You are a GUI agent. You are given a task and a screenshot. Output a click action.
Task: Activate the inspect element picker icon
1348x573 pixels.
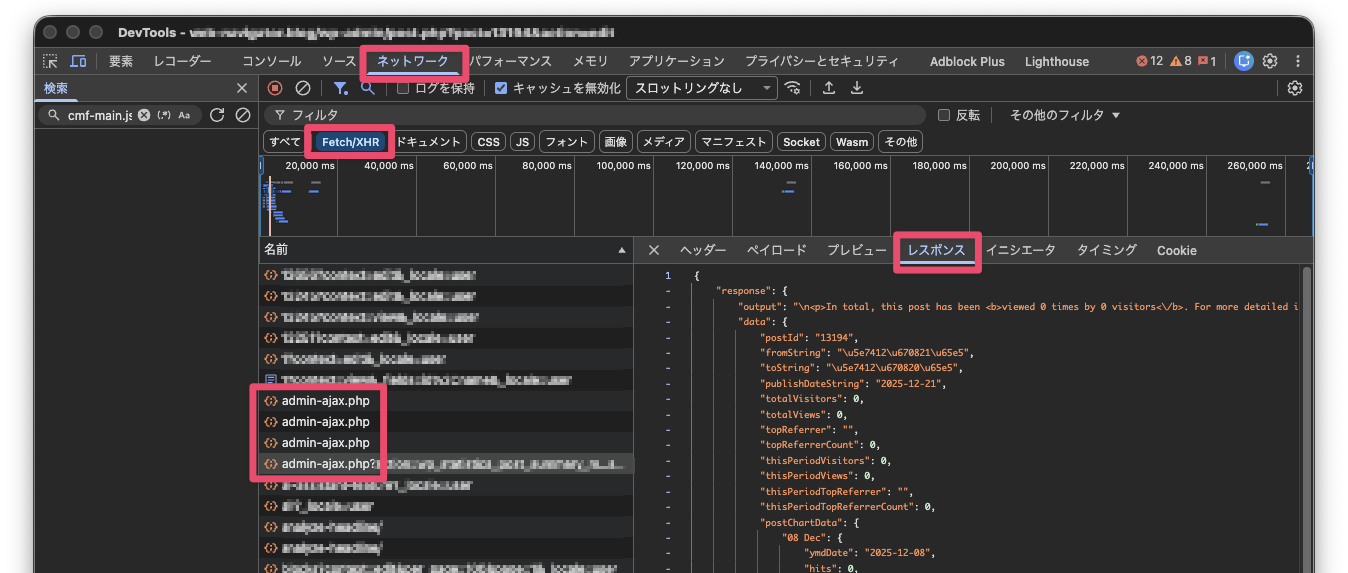coord(51,61)
